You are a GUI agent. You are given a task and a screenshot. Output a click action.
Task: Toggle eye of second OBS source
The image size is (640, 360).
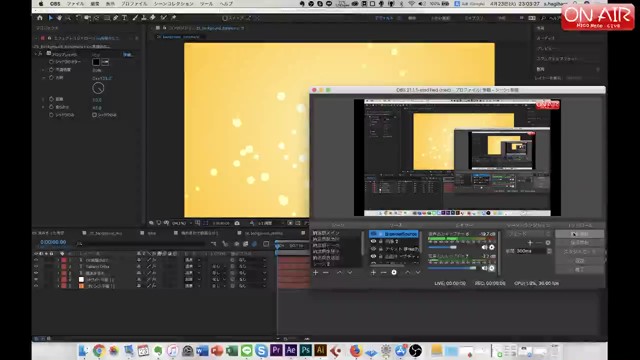pos(373,241)
